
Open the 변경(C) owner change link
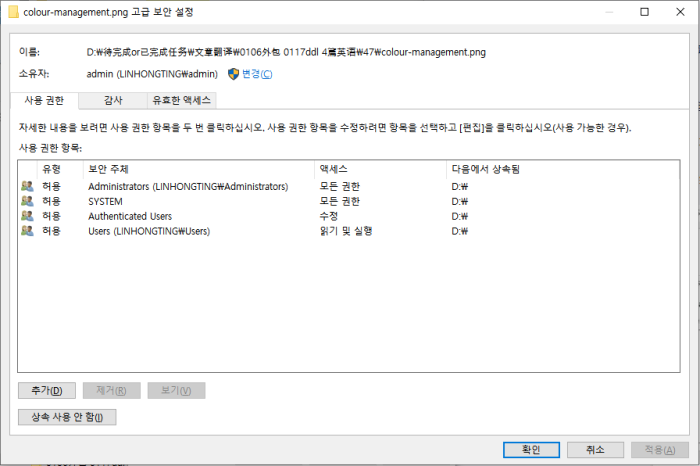(x=257, y=74)
